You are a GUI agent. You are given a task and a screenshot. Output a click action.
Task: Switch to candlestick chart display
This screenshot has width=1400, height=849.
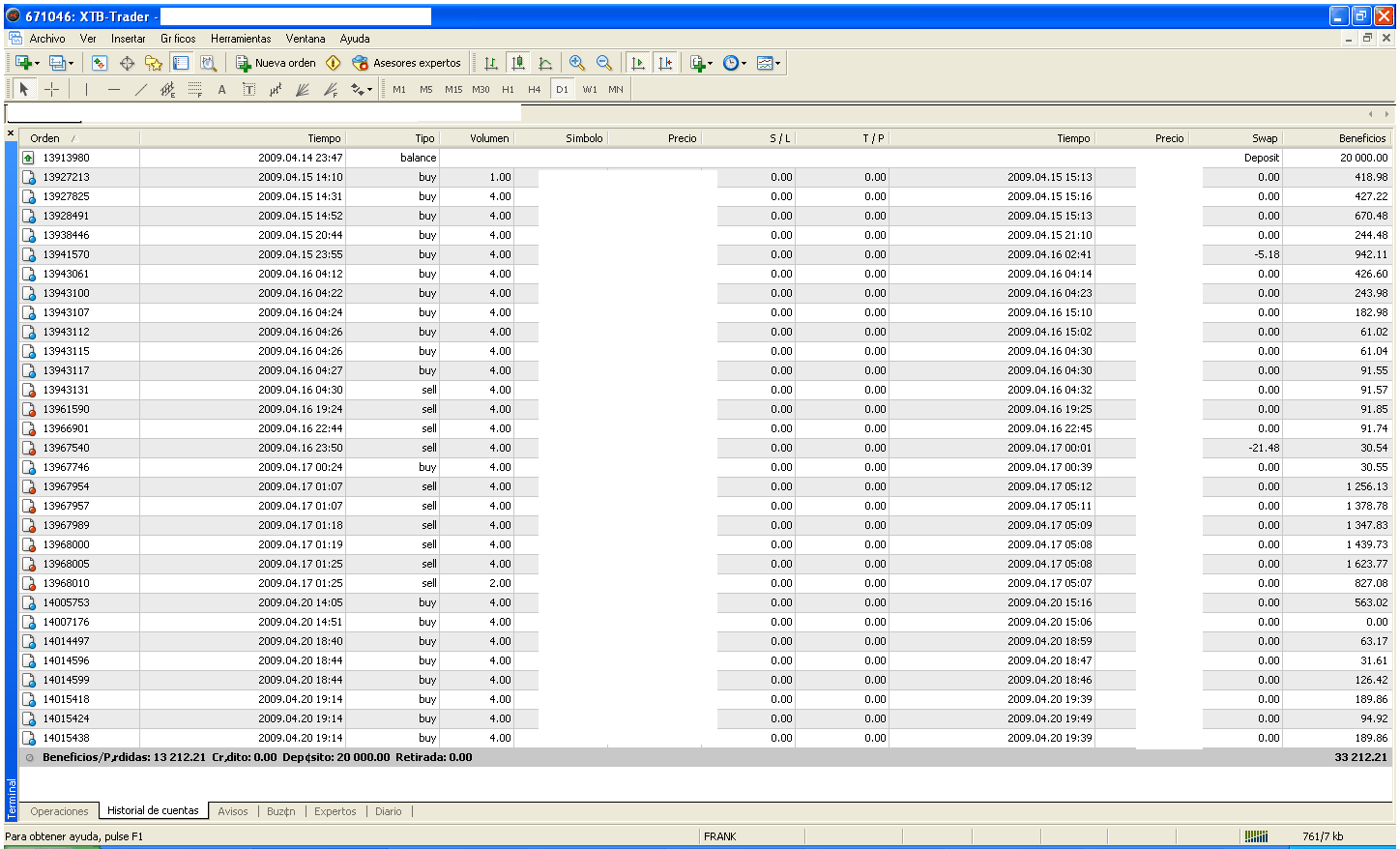(x=518, y=63)
